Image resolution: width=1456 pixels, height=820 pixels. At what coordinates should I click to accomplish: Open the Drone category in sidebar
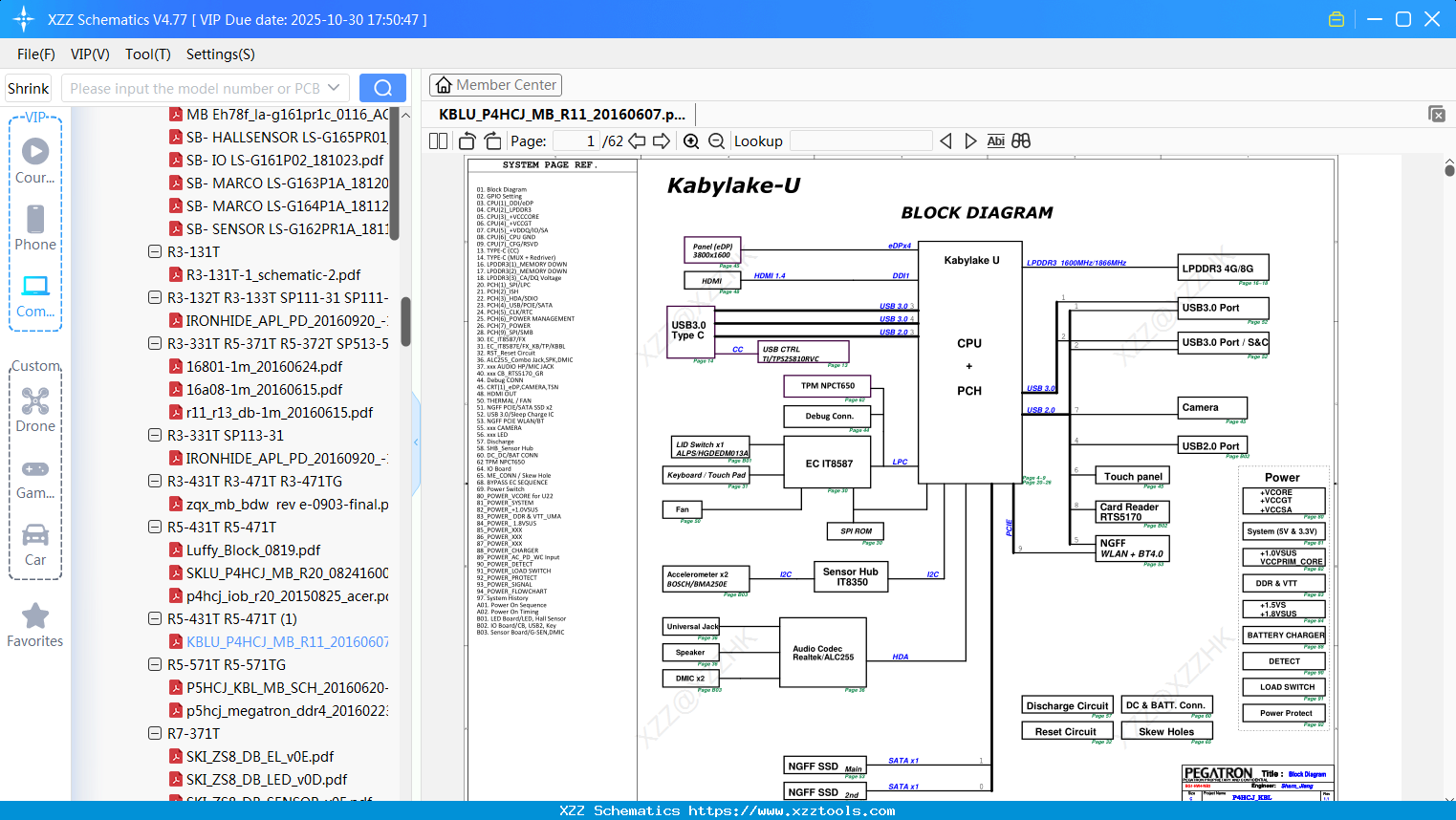35,410
